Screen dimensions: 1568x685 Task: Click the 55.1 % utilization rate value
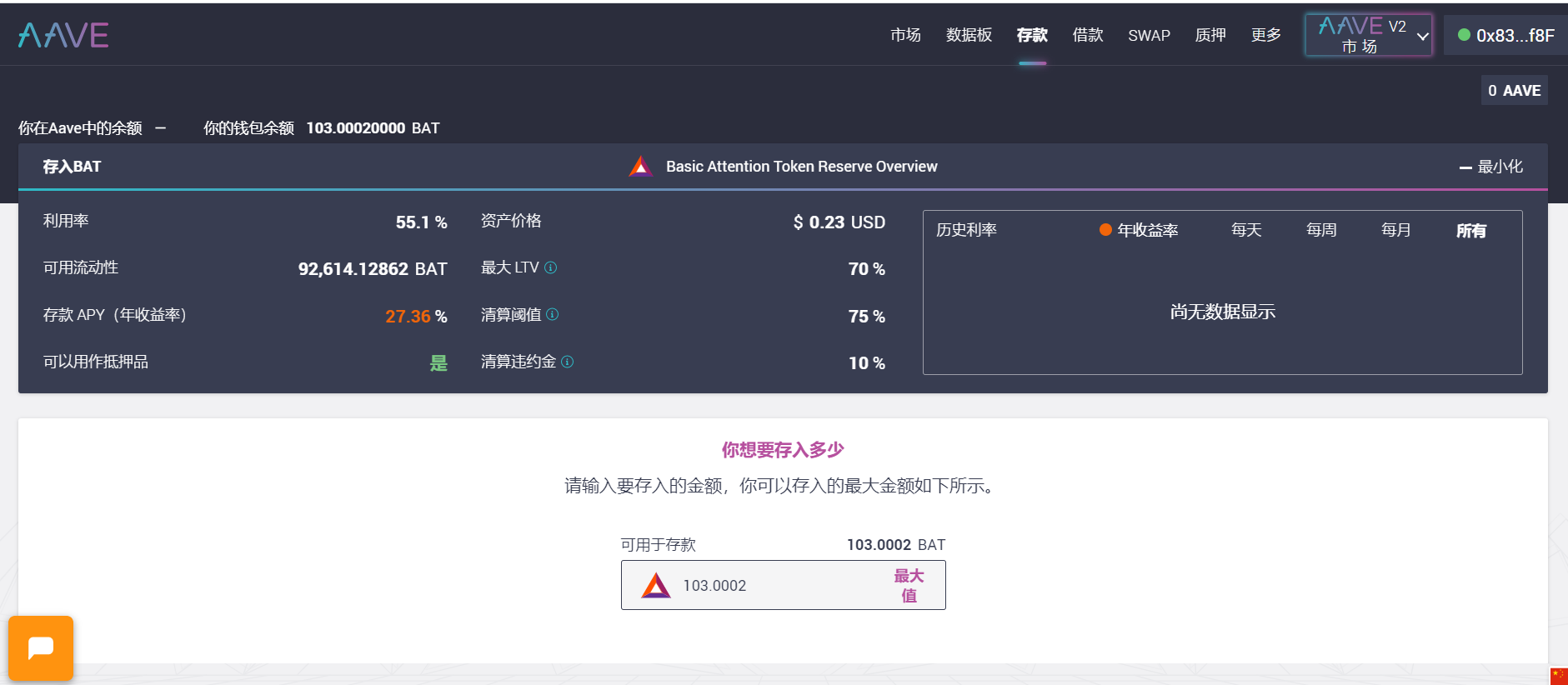(x=421, y=222)
